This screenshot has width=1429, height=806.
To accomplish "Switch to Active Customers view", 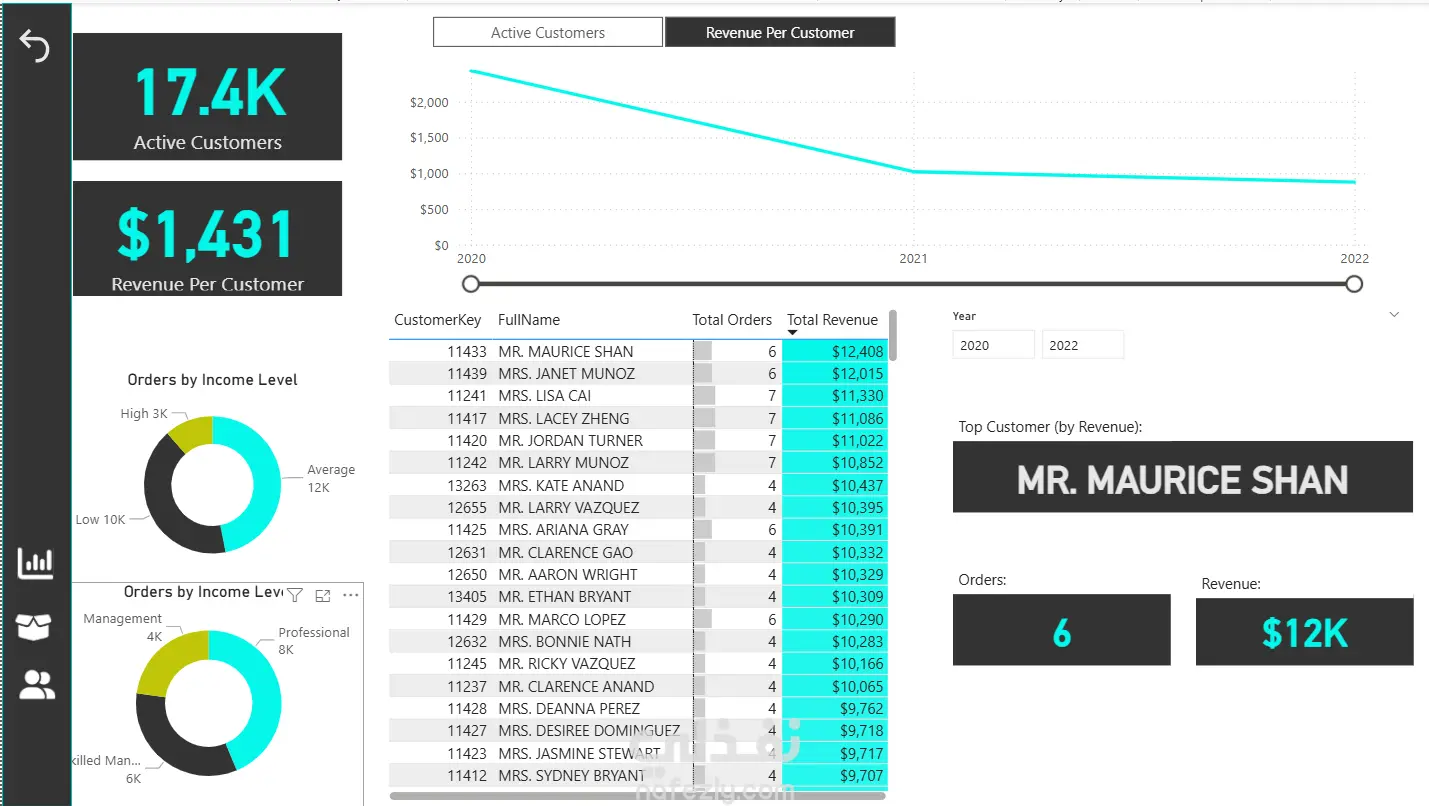I will click(548, 32).
